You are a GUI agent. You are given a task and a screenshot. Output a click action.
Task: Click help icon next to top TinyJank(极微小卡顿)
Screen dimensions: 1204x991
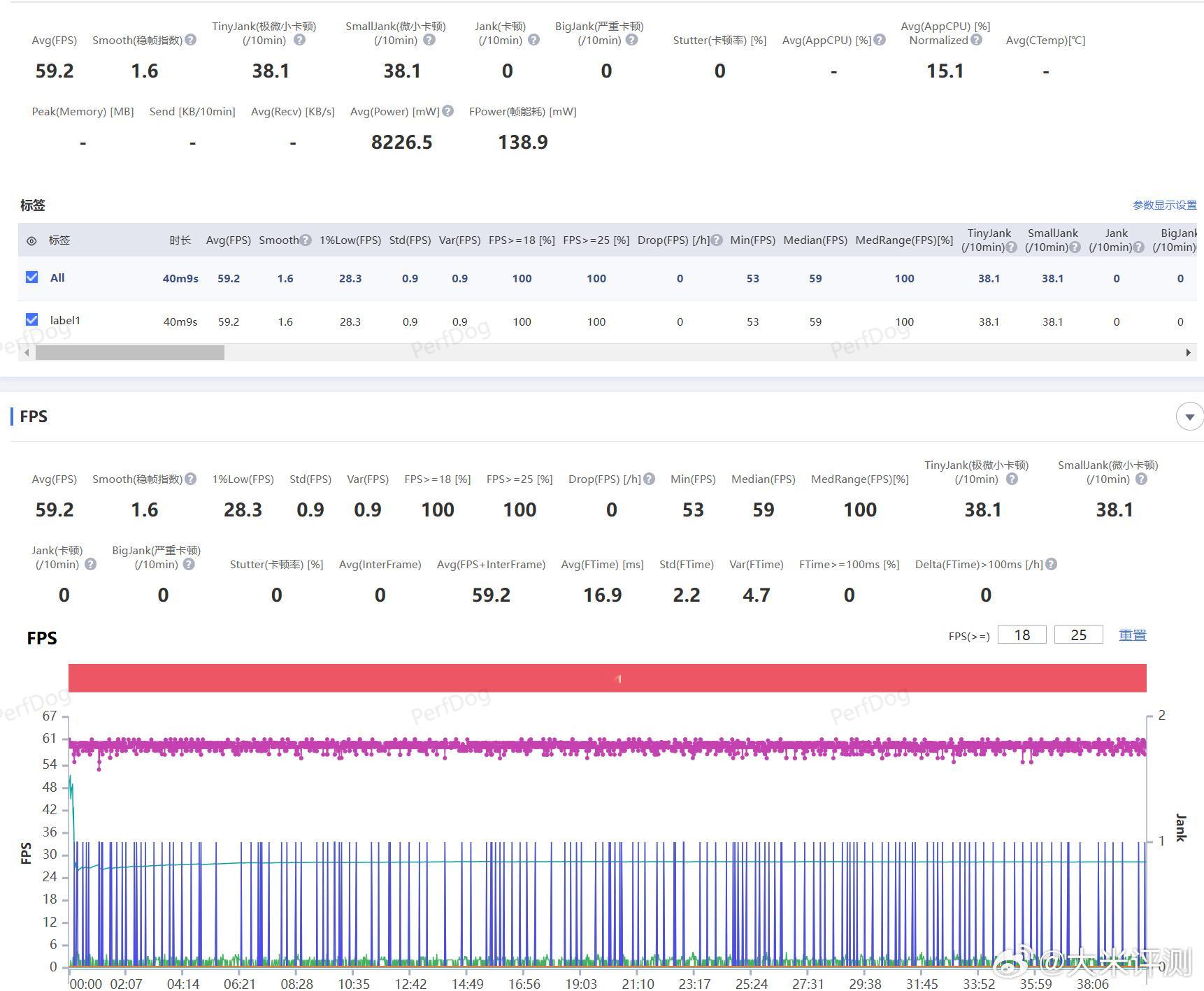coord(299,41)
